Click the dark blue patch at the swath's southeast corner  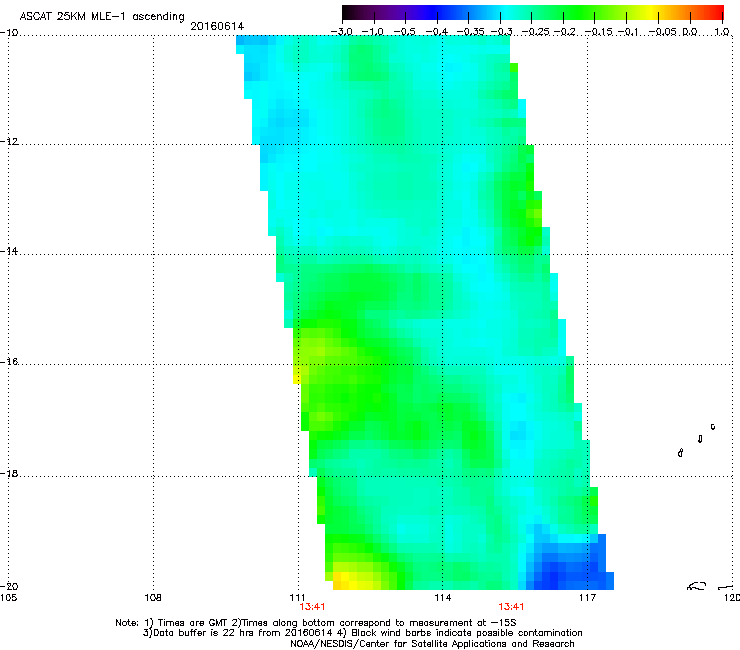pos(569,564)
